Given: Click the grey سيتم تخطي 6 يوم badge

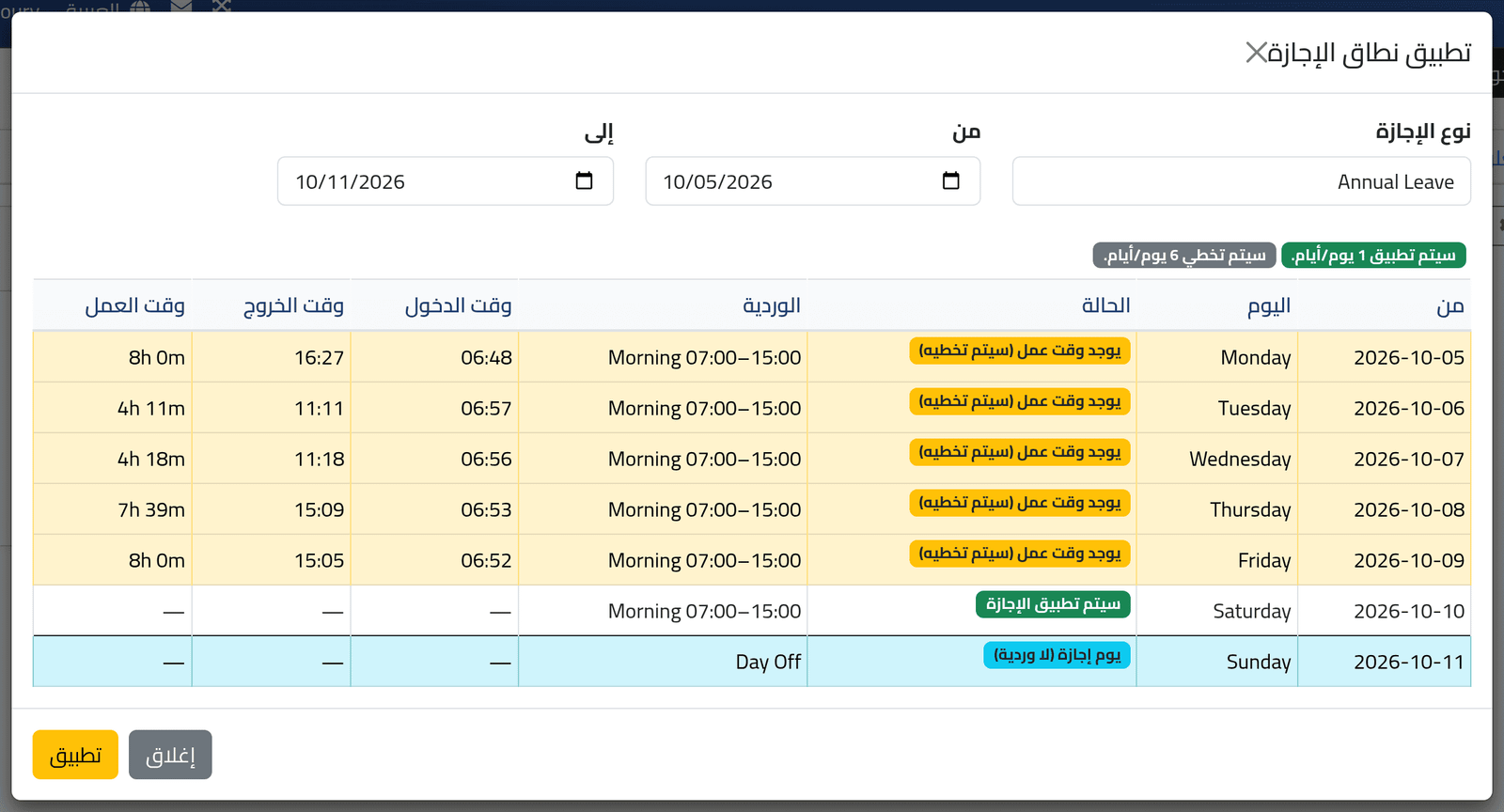Looking at the screenshot, I should 1184,255.
